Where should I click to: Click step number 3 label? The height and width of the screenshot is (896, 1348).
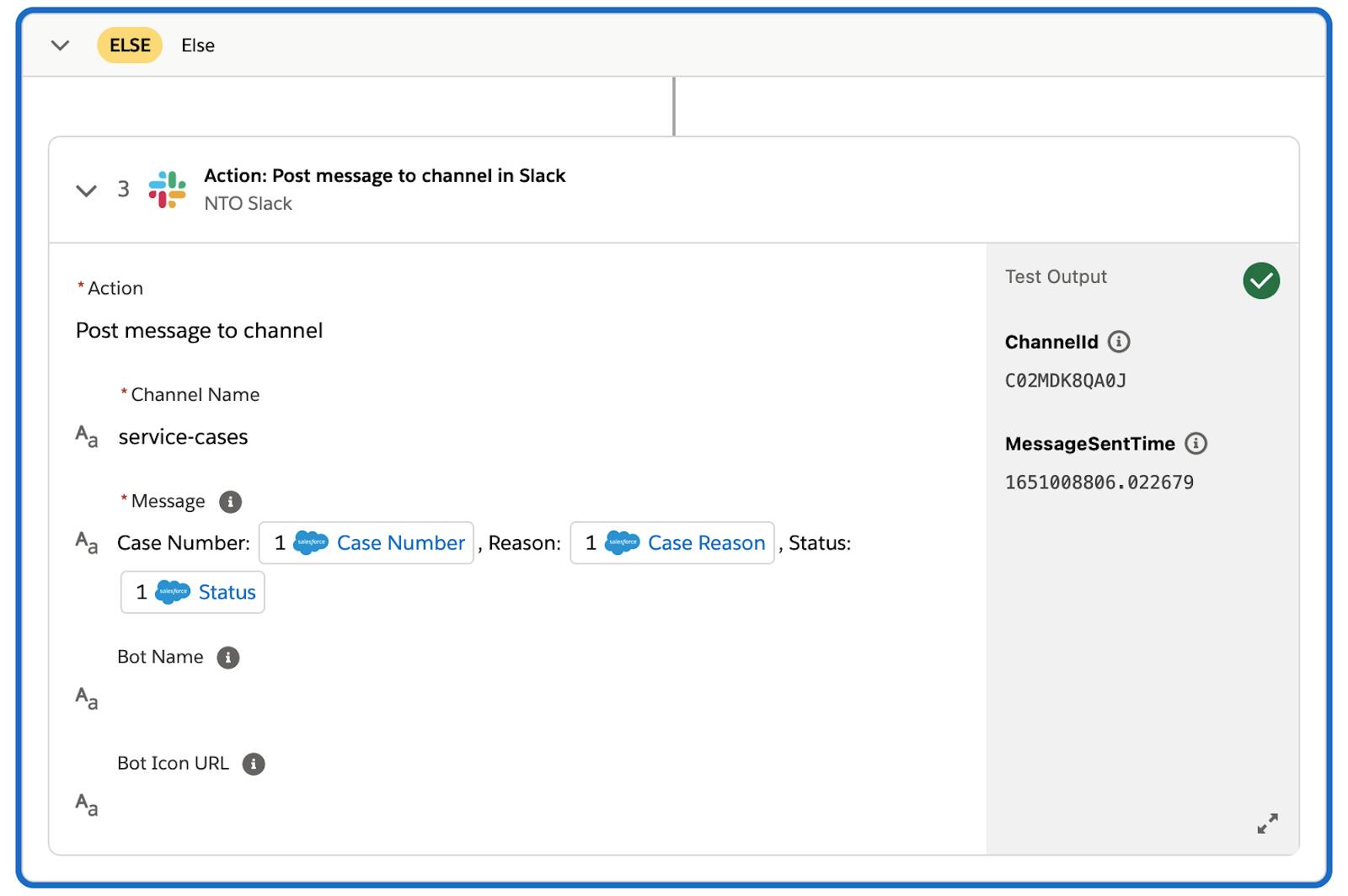pyautogui.click(x=124, y=189)
